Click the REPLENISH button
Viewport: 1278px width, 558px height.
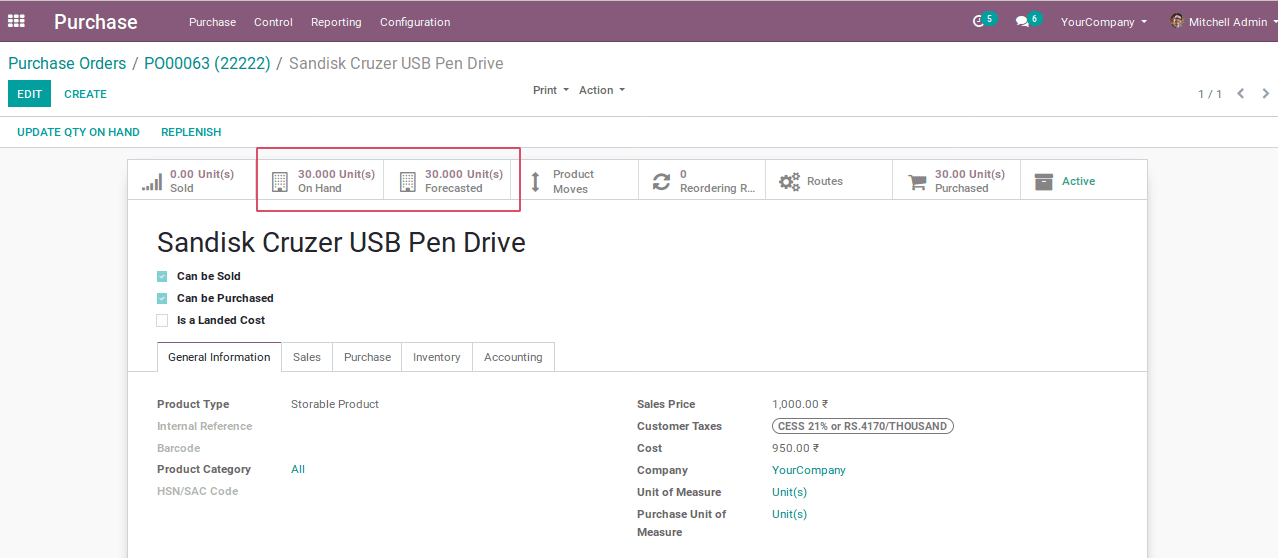[x=191, y=132]
